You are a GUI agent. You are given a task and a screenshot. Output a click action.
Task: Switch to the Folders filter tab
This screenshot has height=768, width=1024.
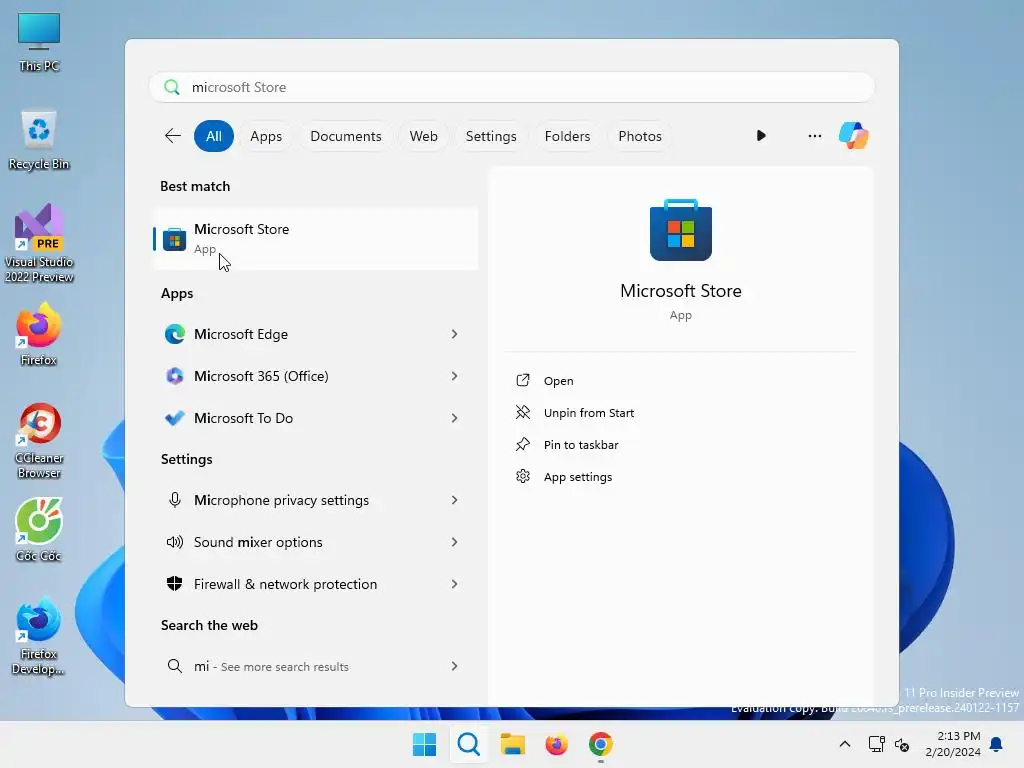click(x=567, y=136)
